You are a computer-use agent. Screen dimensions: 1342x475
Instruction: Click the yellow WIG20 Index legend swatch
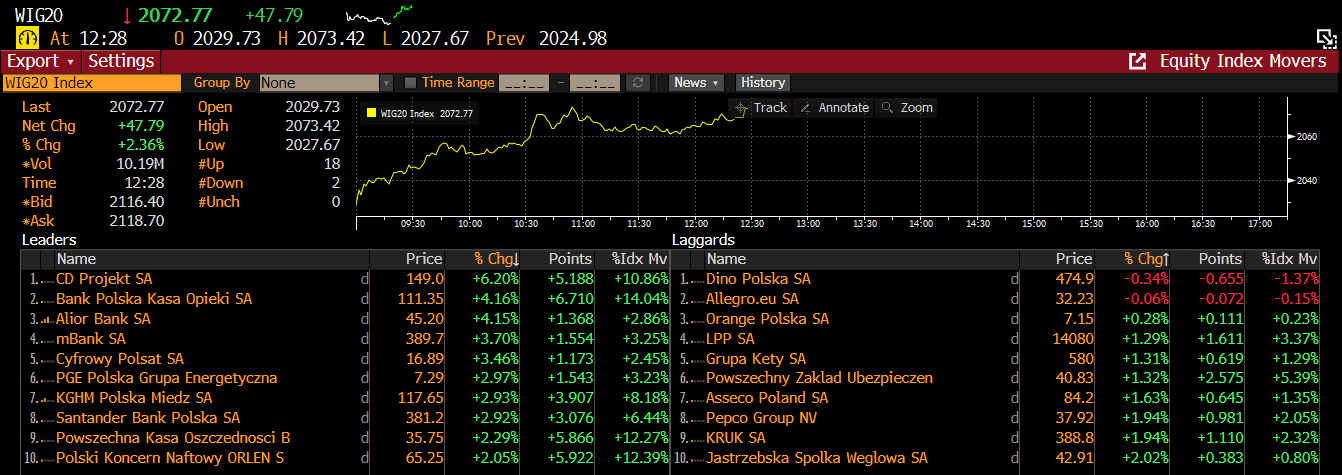point(372,114)
